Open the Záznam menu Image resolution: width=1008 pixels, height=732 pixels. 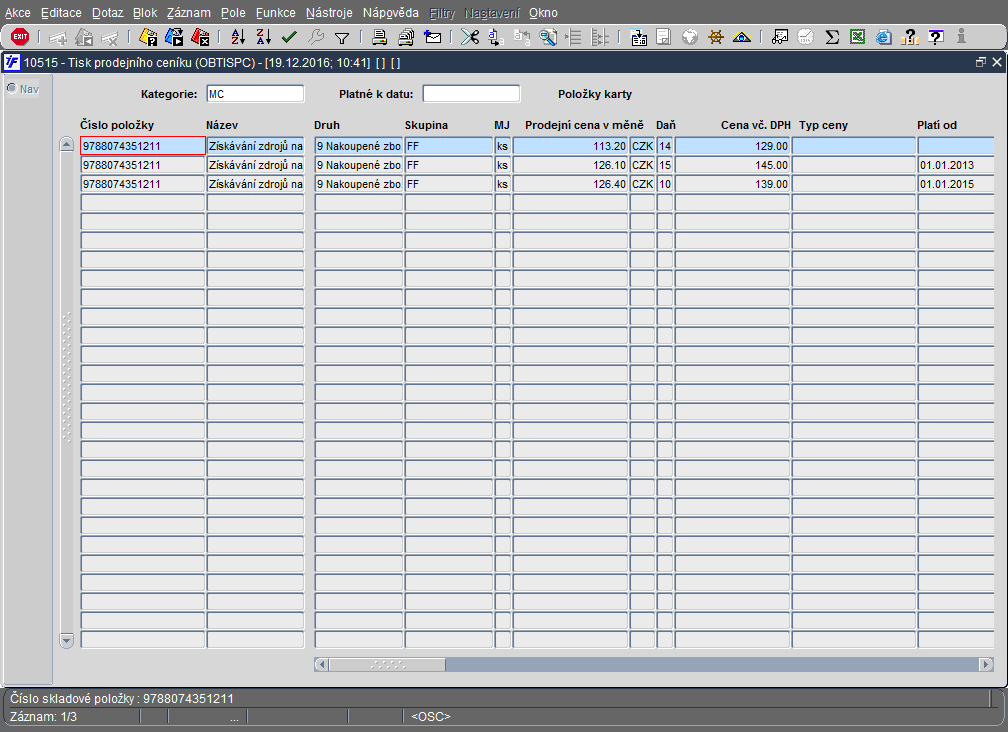188,13
